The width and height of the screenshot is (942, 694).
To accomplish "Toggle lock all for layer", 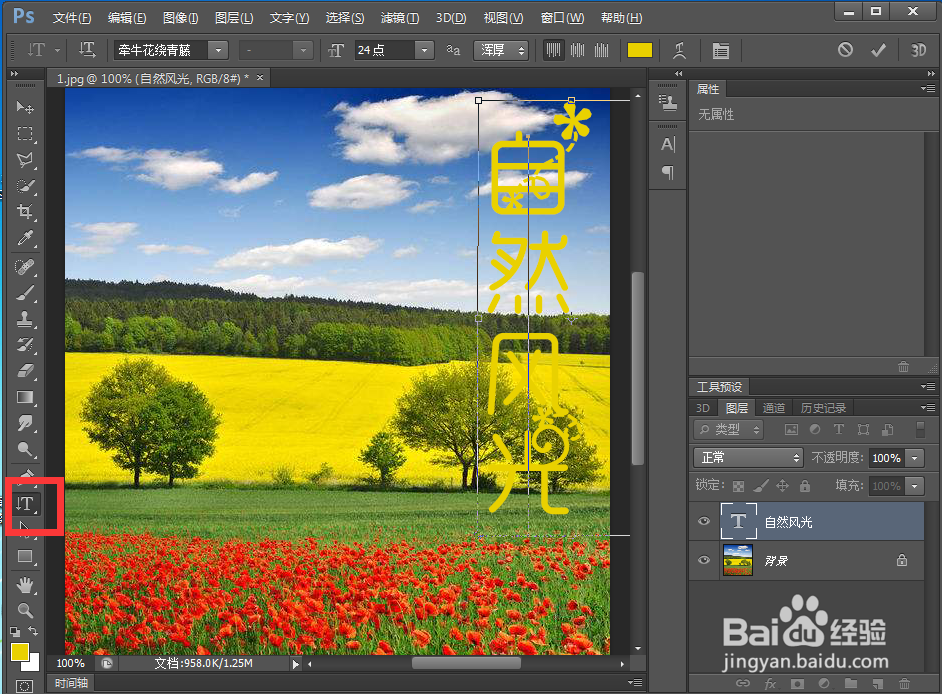I will [x=805, y=485].
